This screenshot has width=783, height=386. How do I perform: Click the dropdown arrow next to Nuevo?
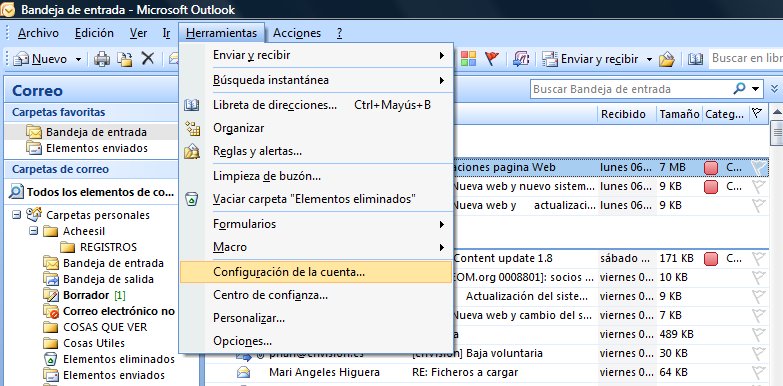pos(78,59)
